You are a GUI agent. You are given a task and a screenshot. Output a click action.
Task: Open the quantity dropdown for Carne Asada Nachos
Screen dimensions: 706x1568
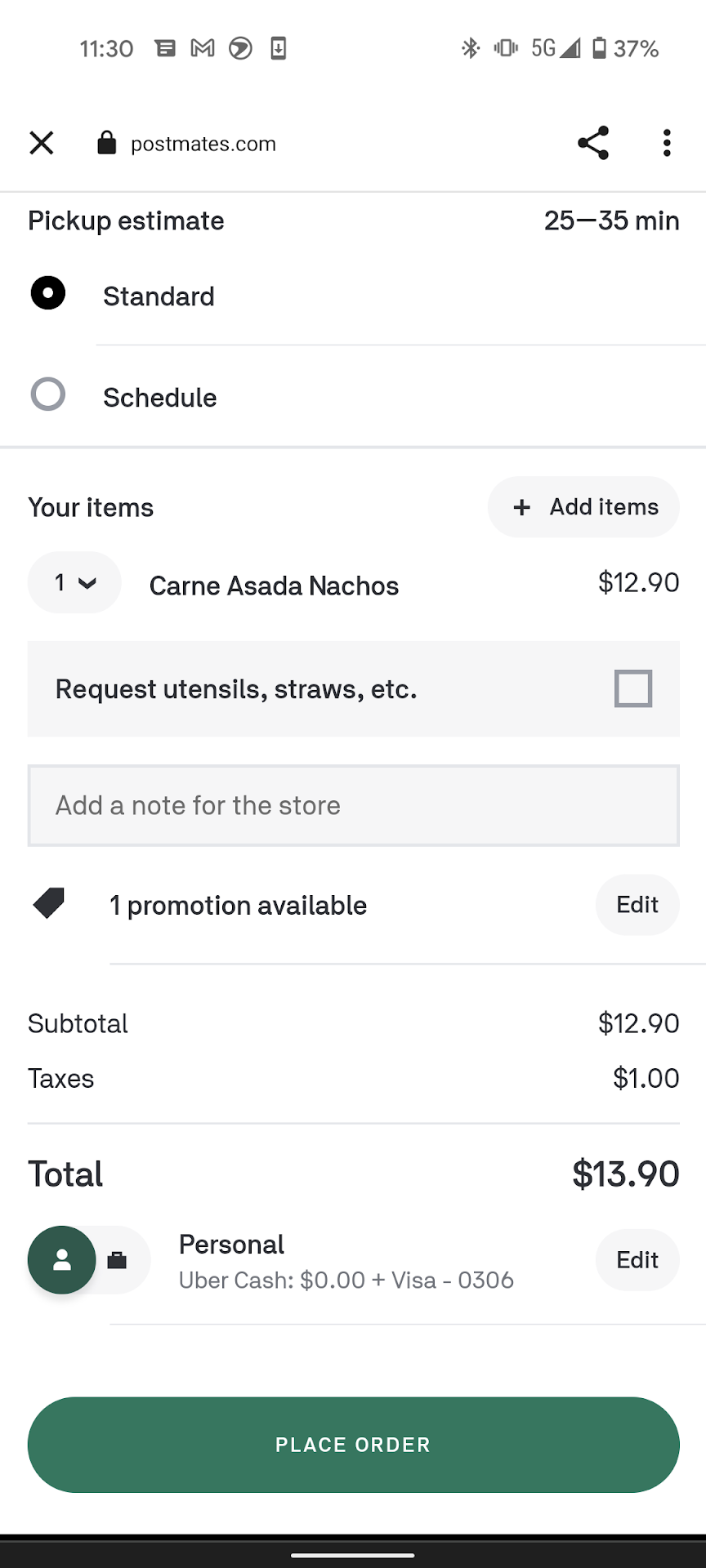[x=74, y=583]
